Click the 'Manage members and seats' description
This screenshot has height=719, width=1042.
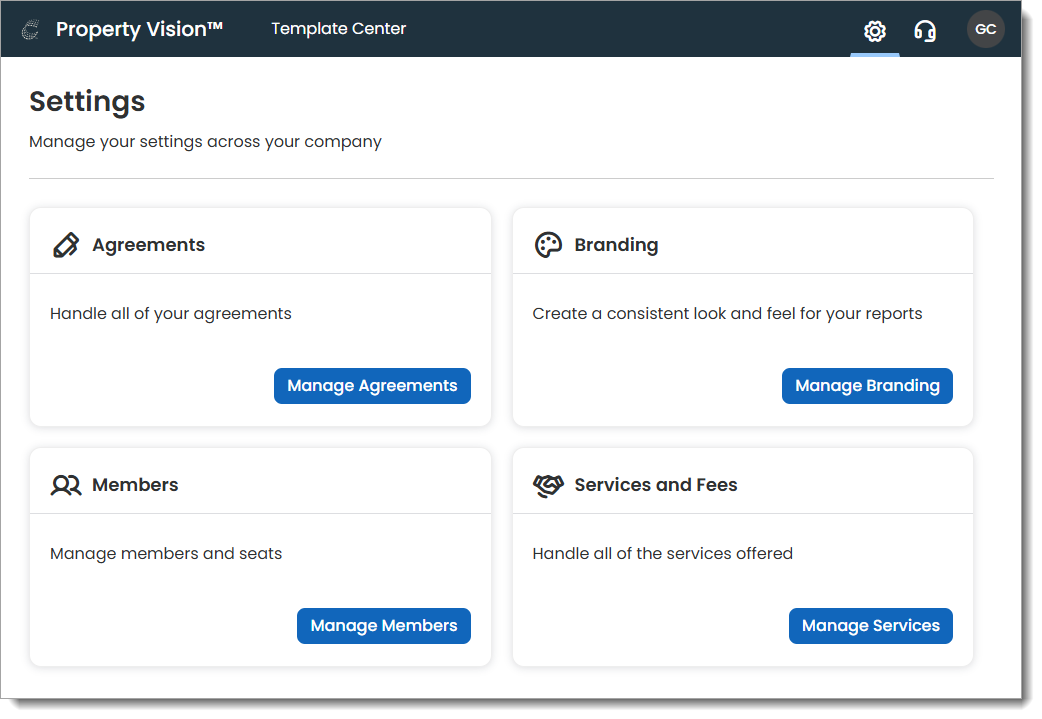coord(166,553)
